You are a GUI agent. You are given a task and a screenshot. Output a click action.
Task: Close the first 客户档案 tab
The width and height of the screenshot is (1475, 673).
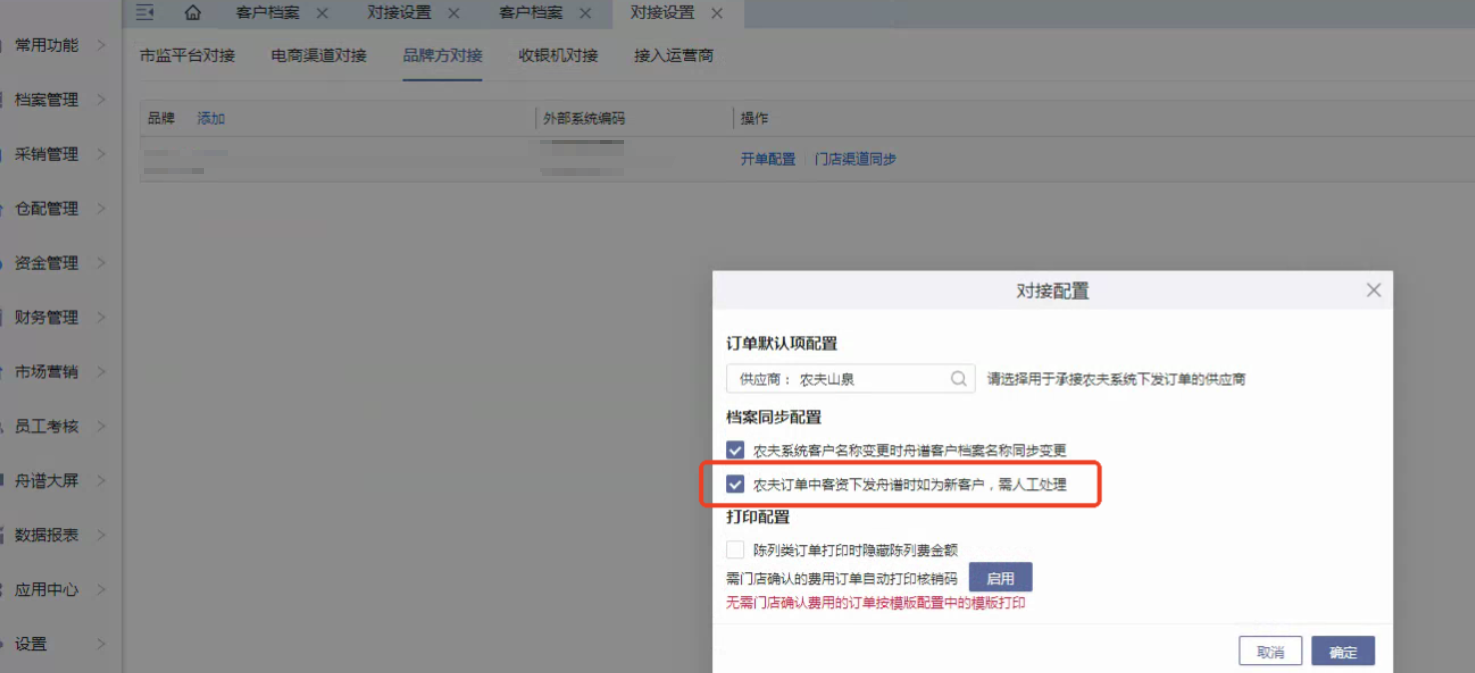pos(321,13)
